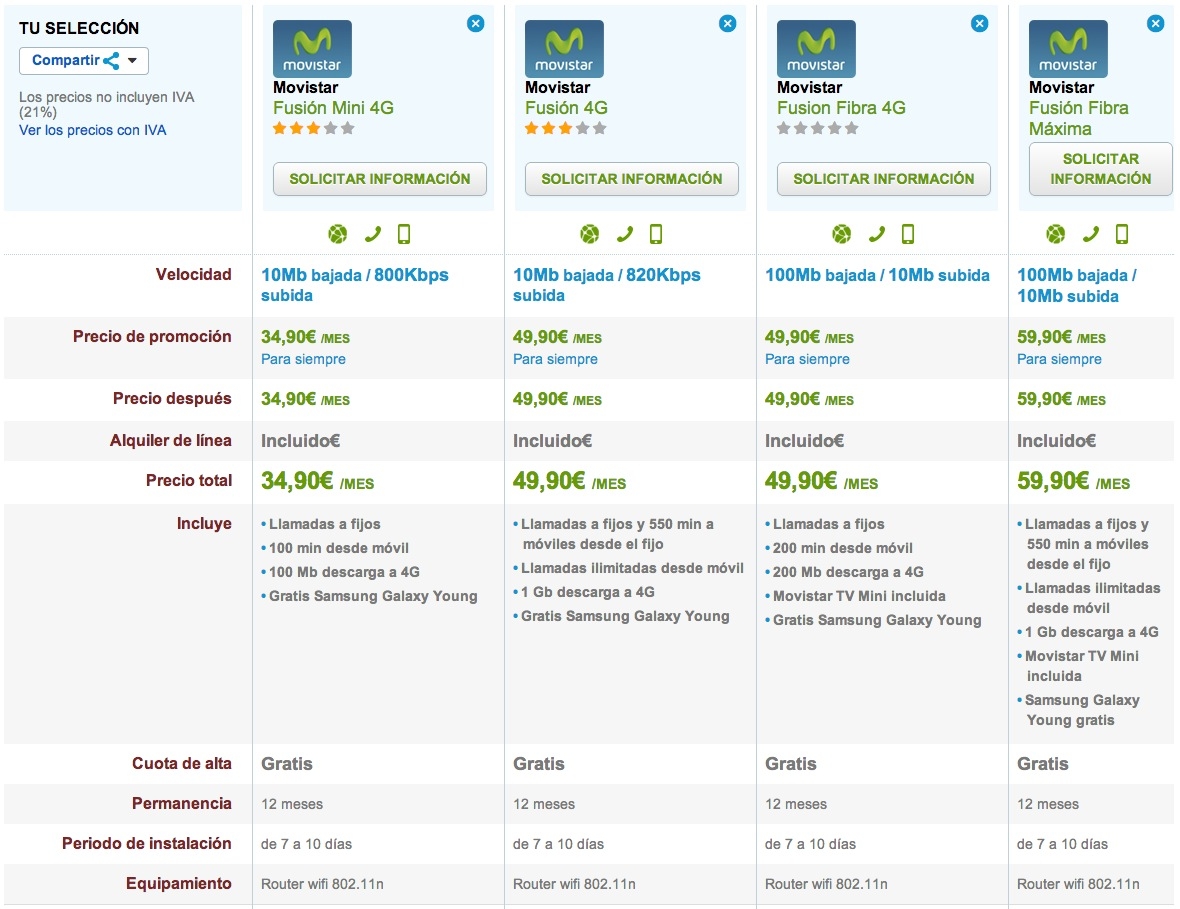Click the phone handset icon under Fusion Fibra 4G
The width and height of the screenshot is (1180, 909).
[x=877, y=235]
